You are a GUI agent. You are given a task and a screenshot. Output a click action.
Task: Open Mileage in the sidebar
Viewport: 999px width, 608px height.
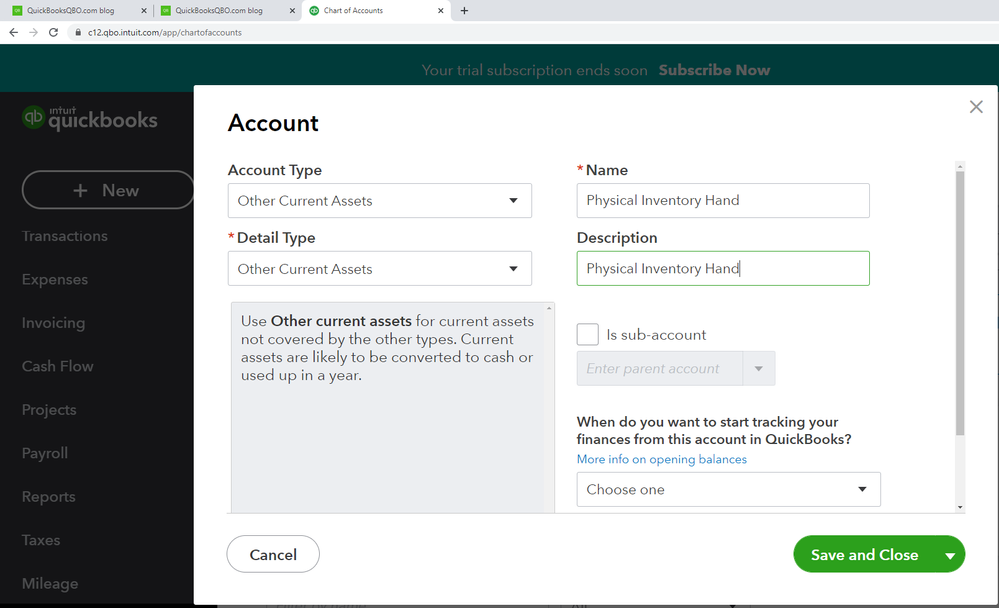pyautogui.click(x=50, y=583)
